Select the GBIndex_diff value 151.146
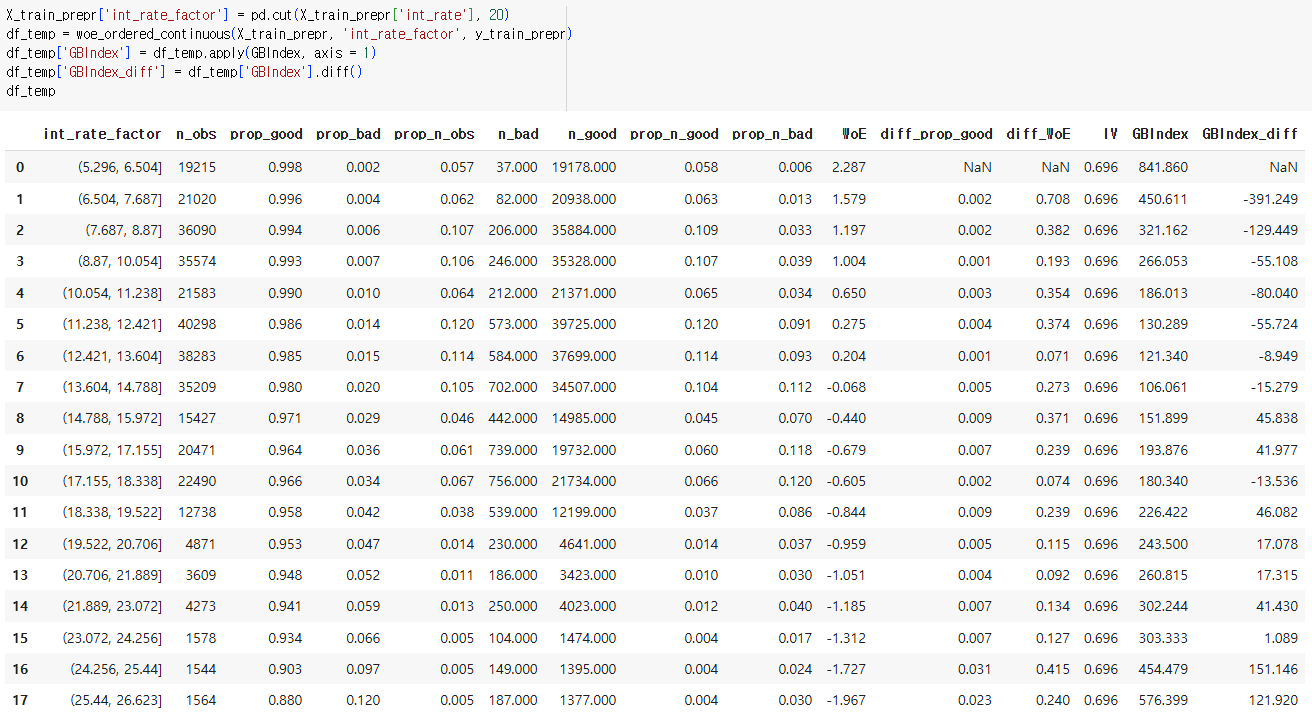The image size is (1312, 712). [1273, 669]
